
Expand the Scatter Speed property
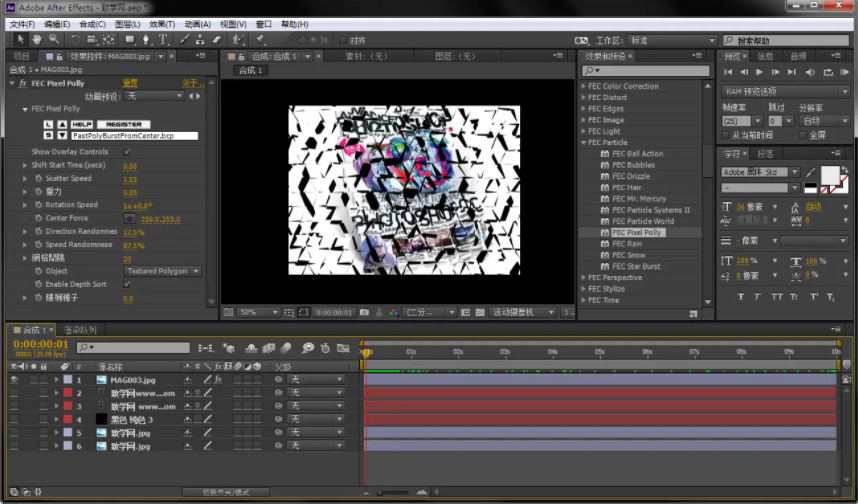click(25, 178)
